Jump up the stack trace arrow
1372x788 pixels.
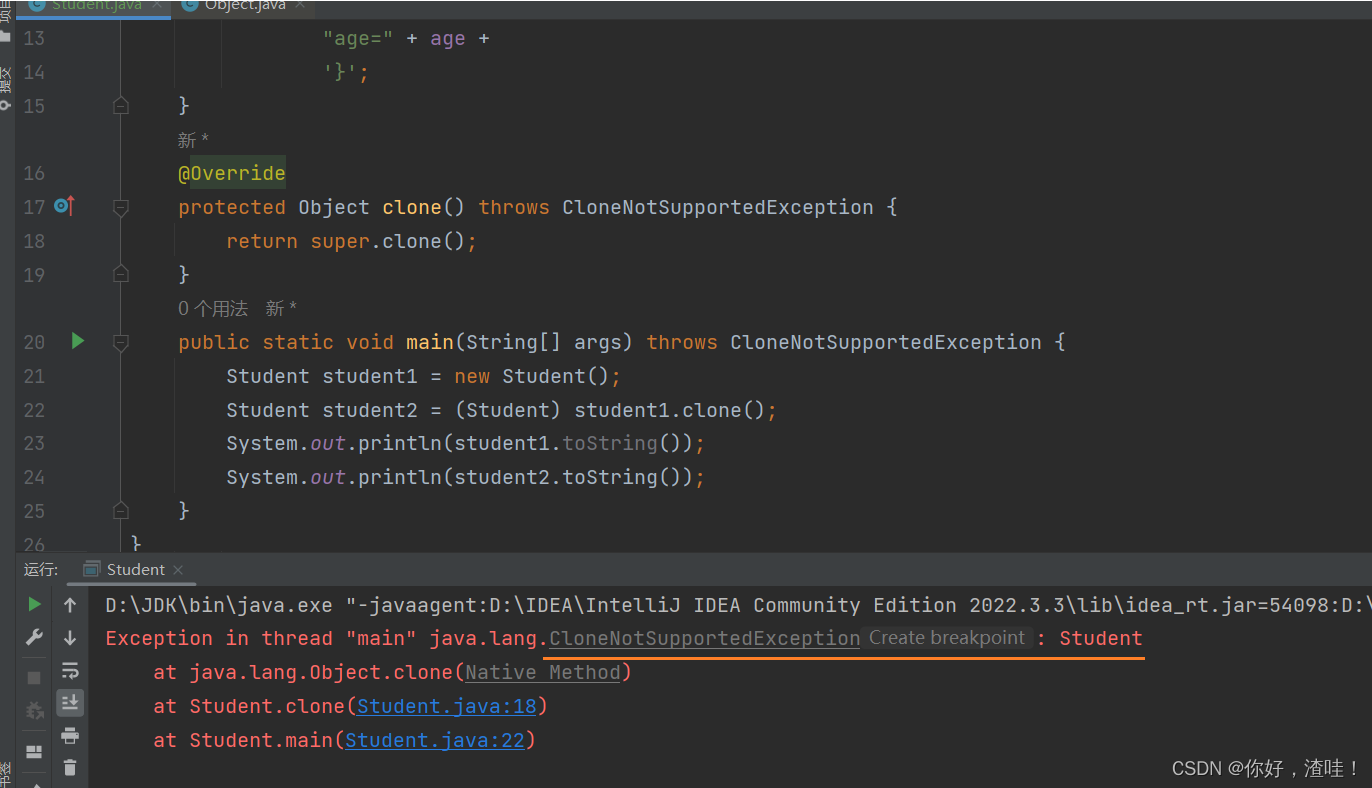click(x=70, y=604)
